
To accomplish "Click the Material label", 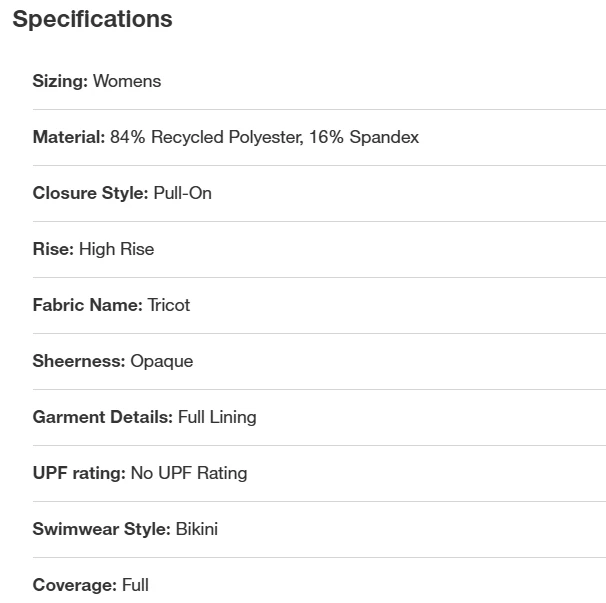I will [x=68, y=137].
